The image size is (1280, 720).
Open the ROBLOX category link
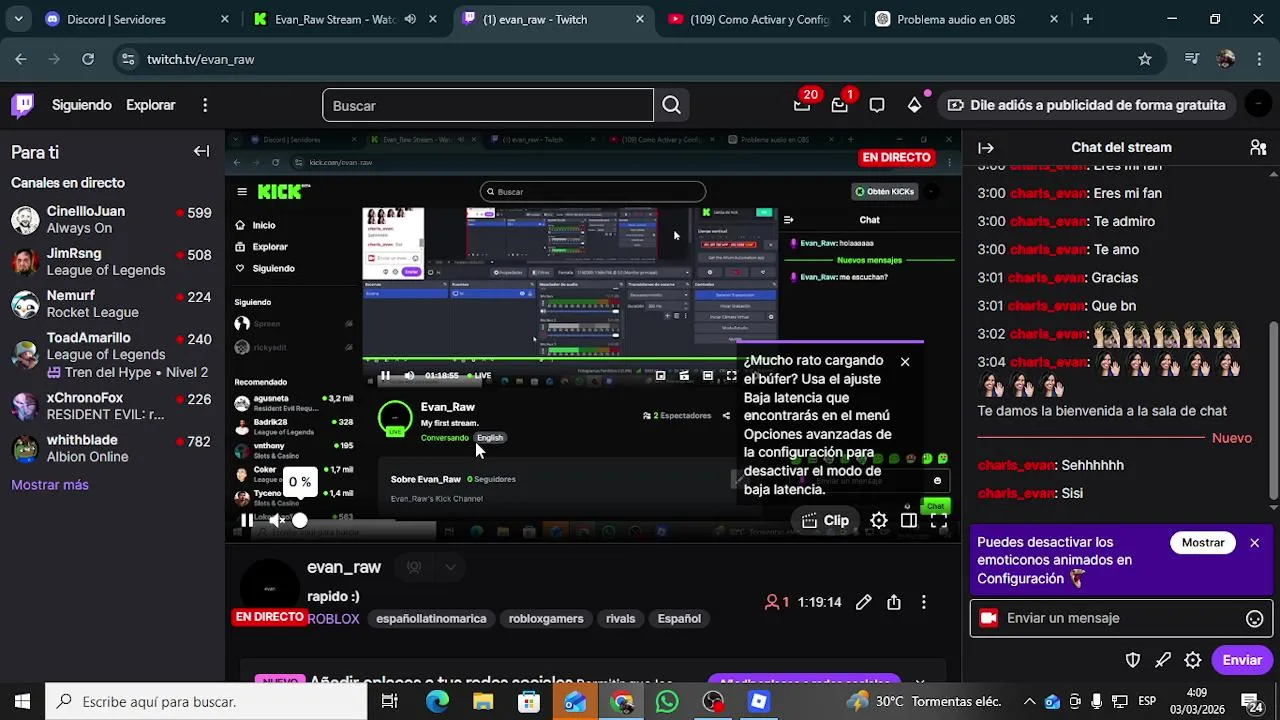[333, 619]
